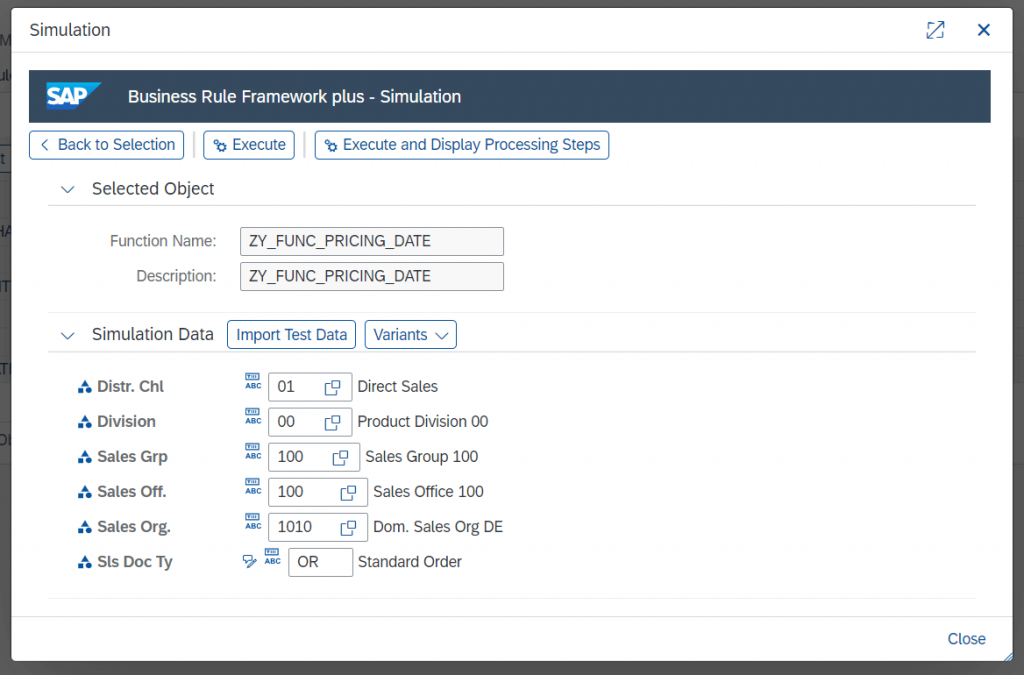Open the Variants dropdown menu
Screen dimensions: 1024x675
click(410, 335)
